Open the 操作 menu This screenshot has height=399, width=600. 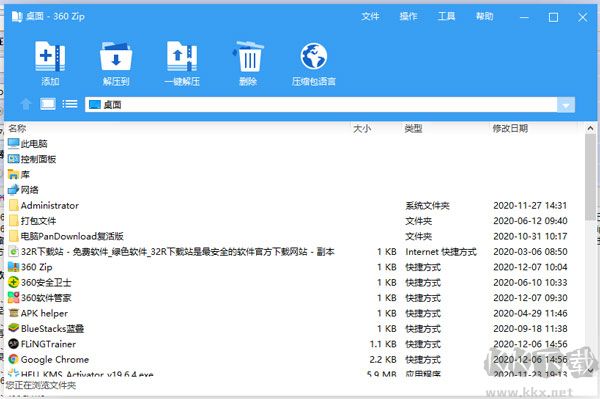pos(408,16)
